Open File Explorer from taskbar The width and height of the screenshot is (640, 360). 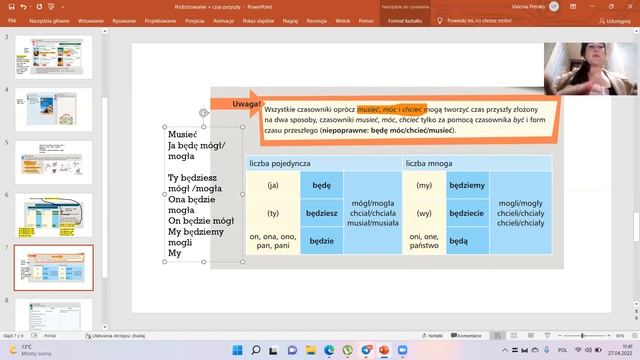311,350
